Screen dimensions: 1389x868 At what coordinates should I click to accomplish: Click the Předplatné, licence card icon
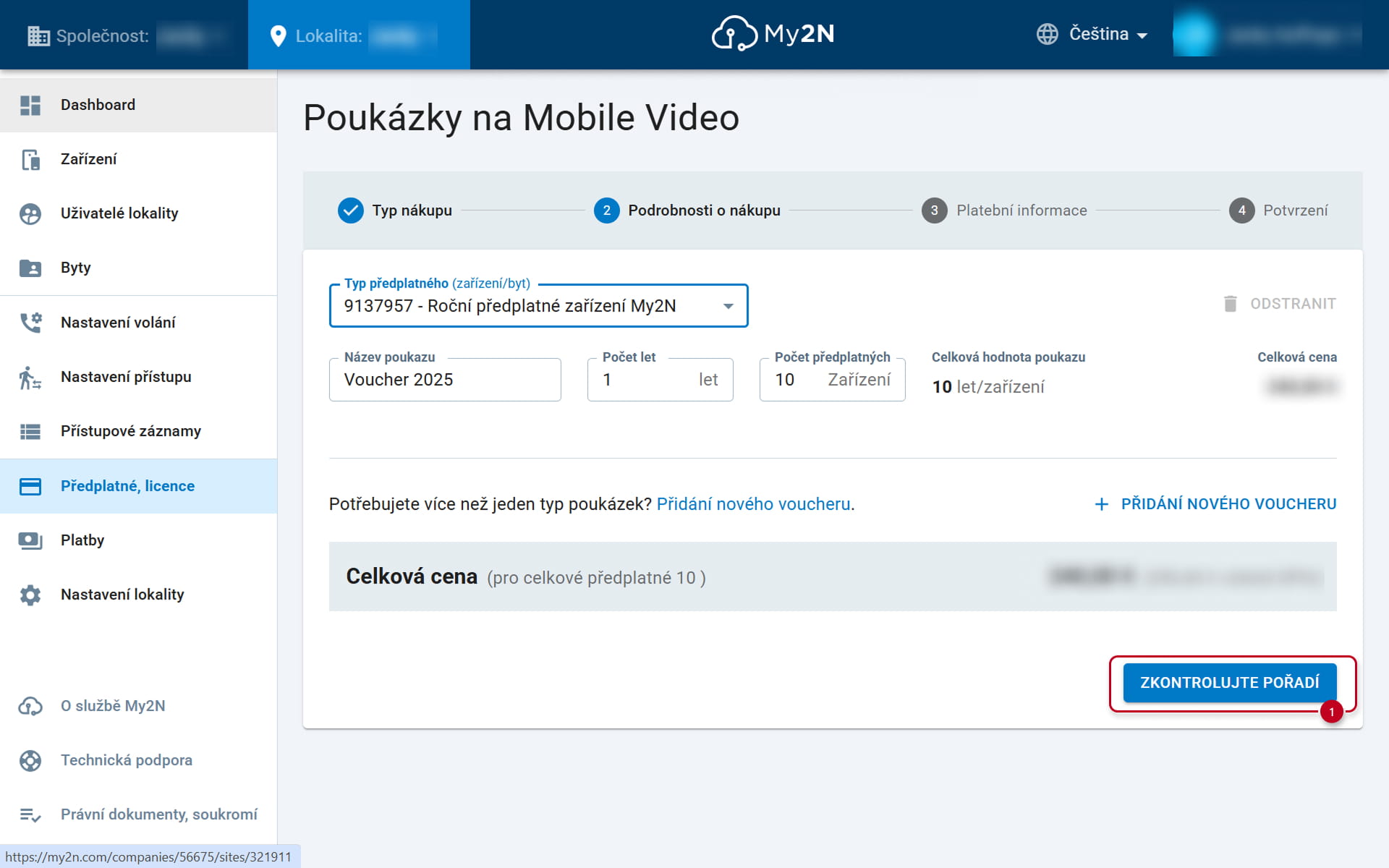click(30, 486)
